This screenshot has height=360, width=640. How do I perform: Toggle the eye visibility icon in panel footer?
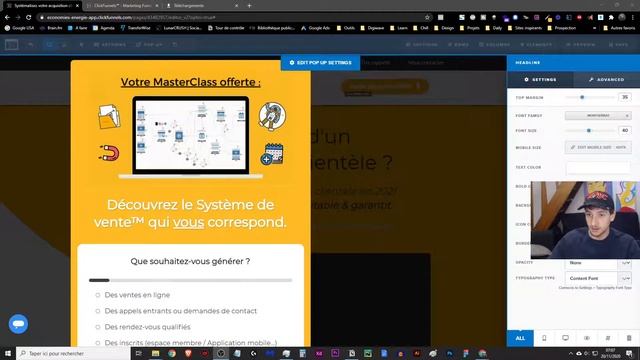[587, 338]
